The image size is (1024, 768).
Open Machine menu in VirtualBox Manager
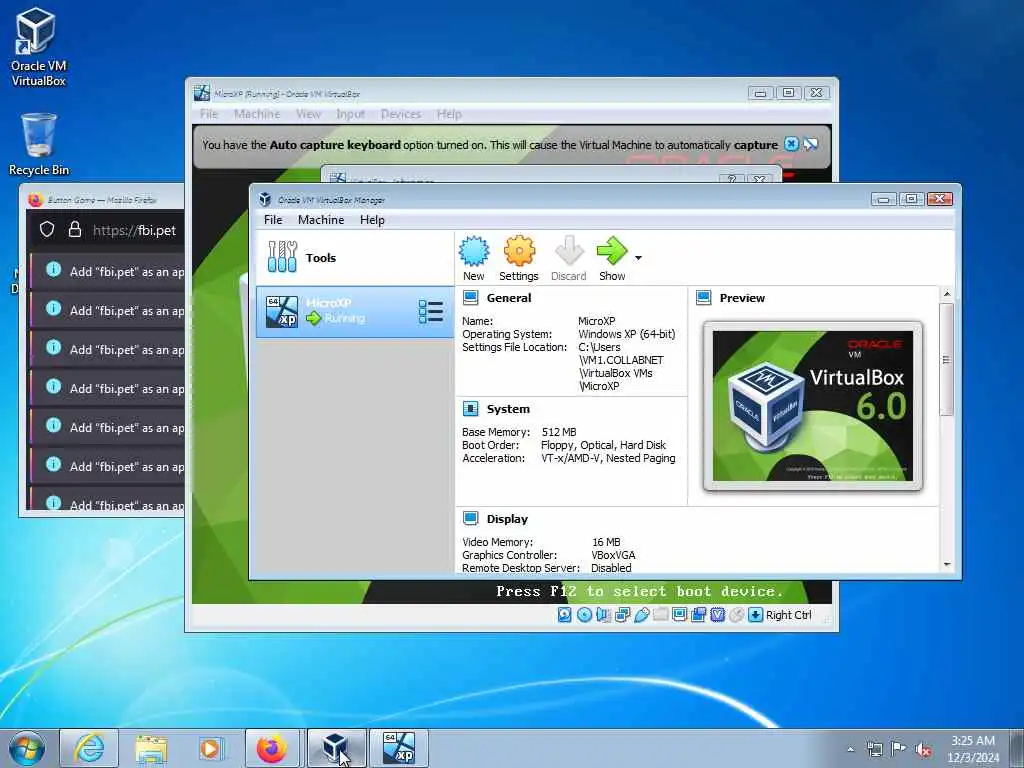point(321,220)
